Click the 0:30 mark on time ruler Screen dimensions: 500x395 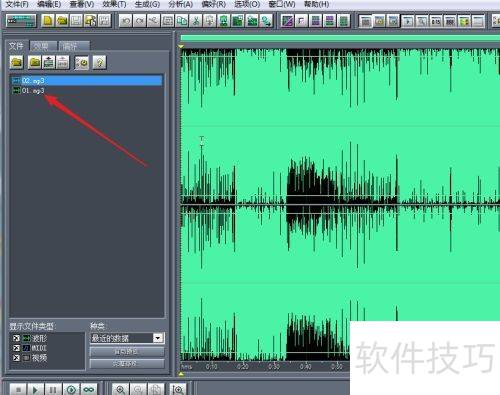point(274,367)
